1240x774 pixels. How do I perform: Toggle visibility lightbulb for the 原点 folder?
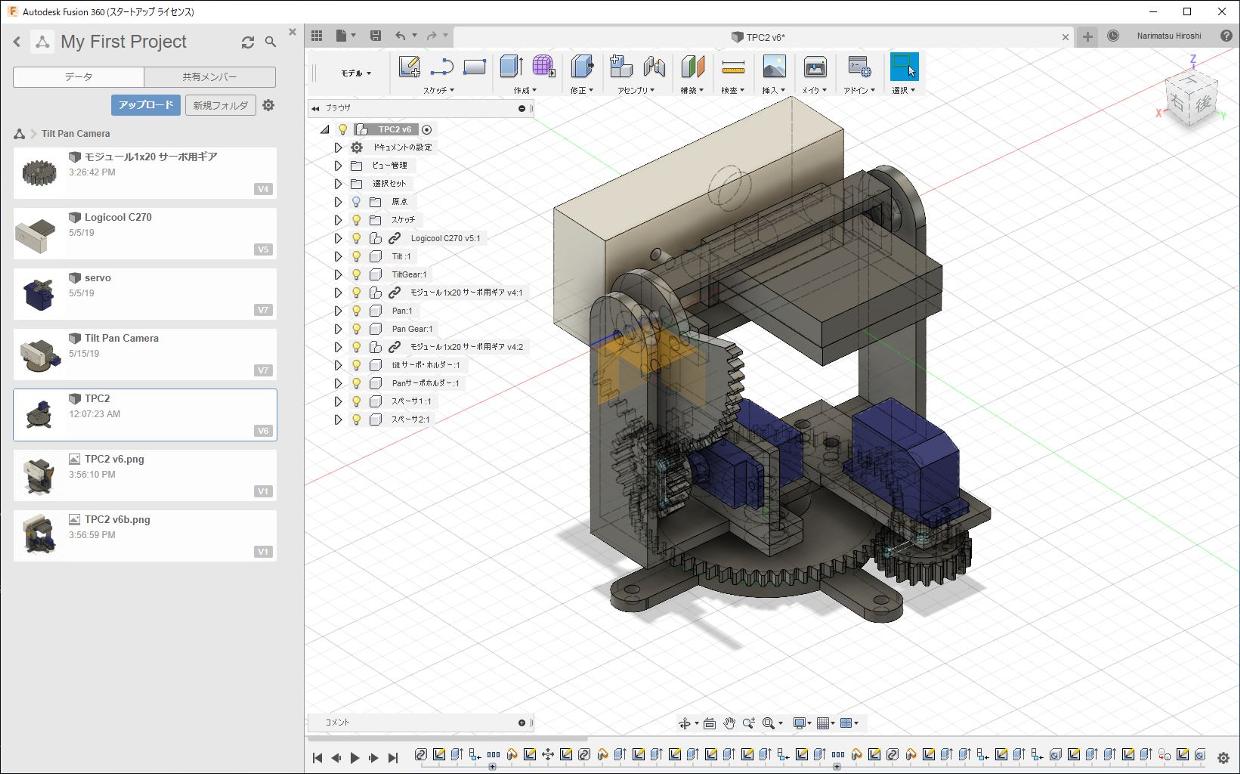coord(356,202)
